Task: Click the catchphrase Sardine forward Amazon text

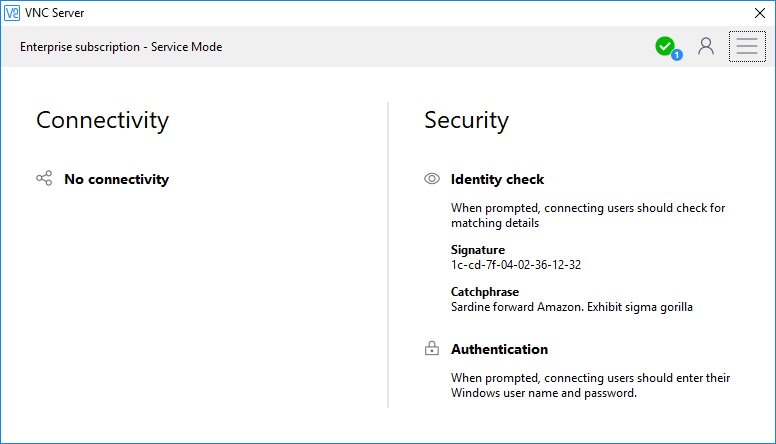Action: pos(572,307)
